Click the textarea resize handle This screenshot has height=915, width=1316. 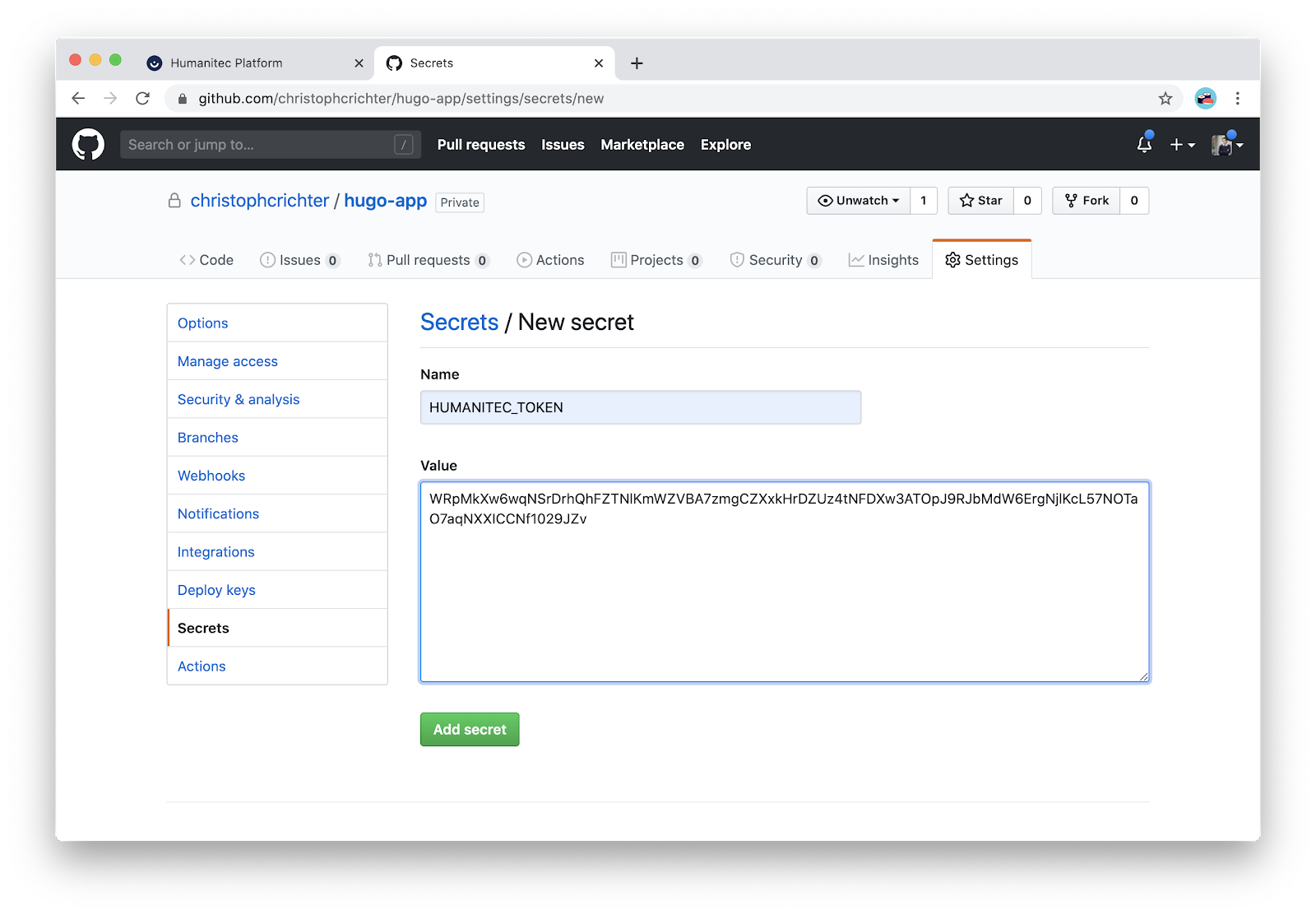pyautogui.click(x=1143, y=676)
